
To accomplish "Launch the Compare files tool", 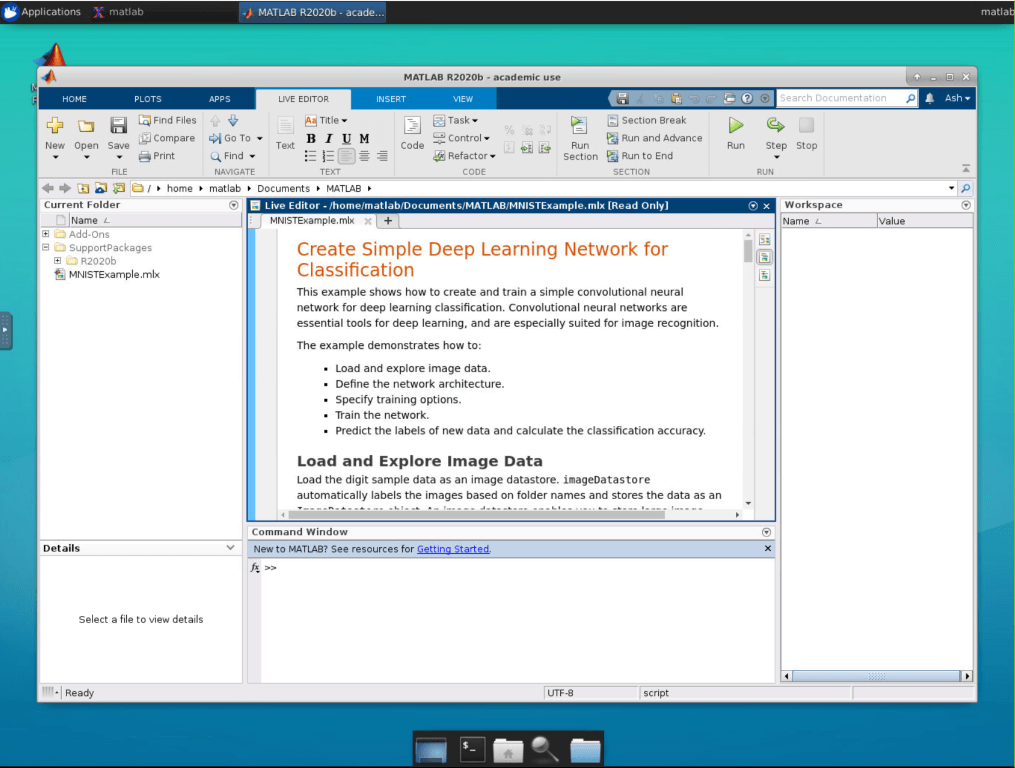I will click(x=167, y=138).
